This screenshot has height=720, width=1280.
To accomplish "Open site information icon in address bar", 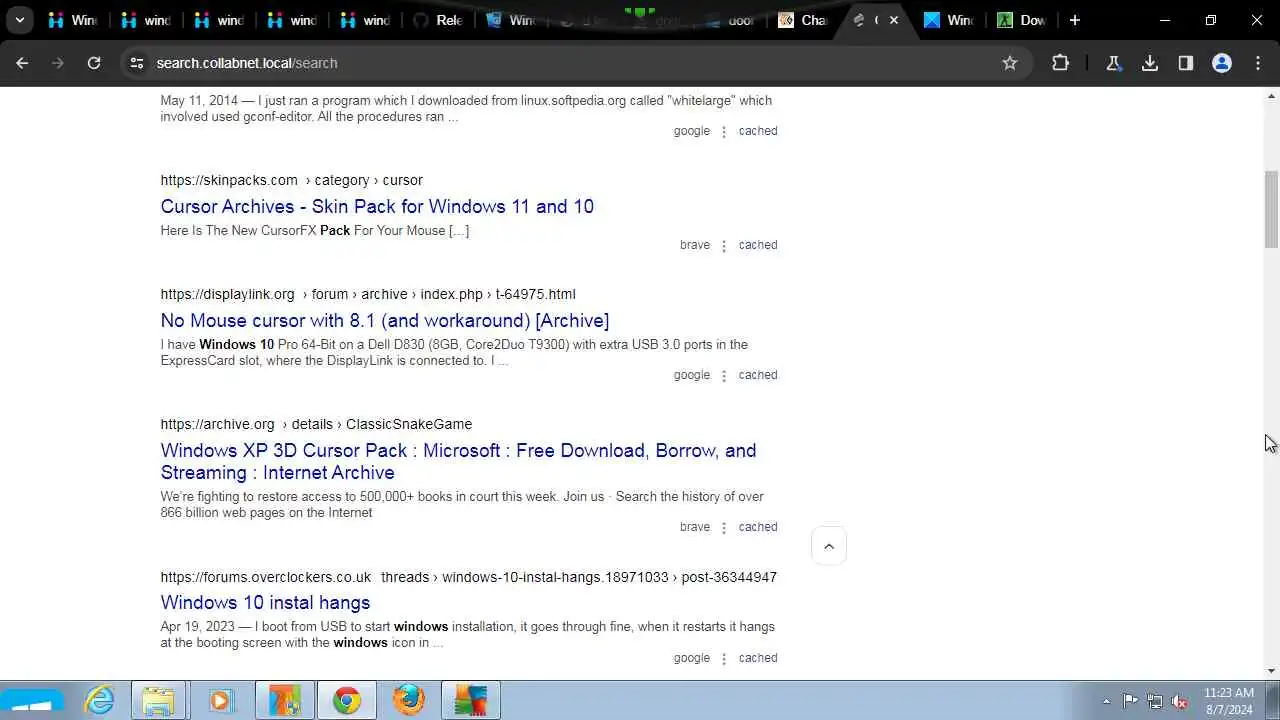I will 137,63.
